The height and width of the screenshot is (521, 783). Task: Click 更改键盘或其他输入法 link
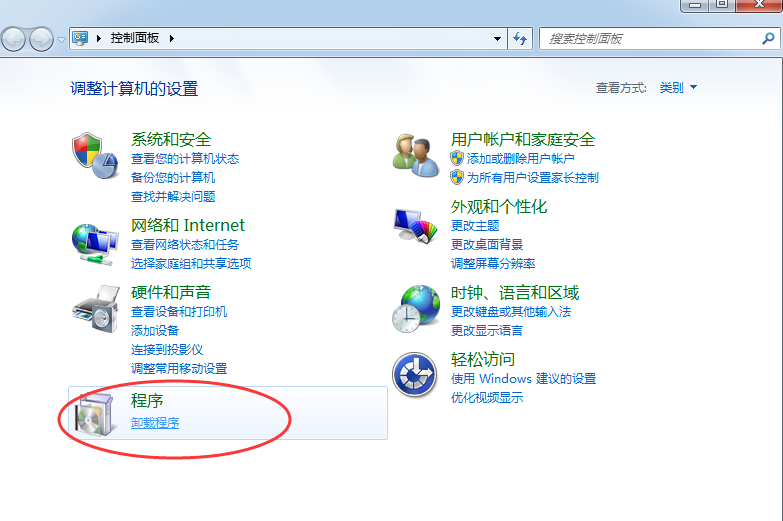pyautogui.click(x=511, y=312)
